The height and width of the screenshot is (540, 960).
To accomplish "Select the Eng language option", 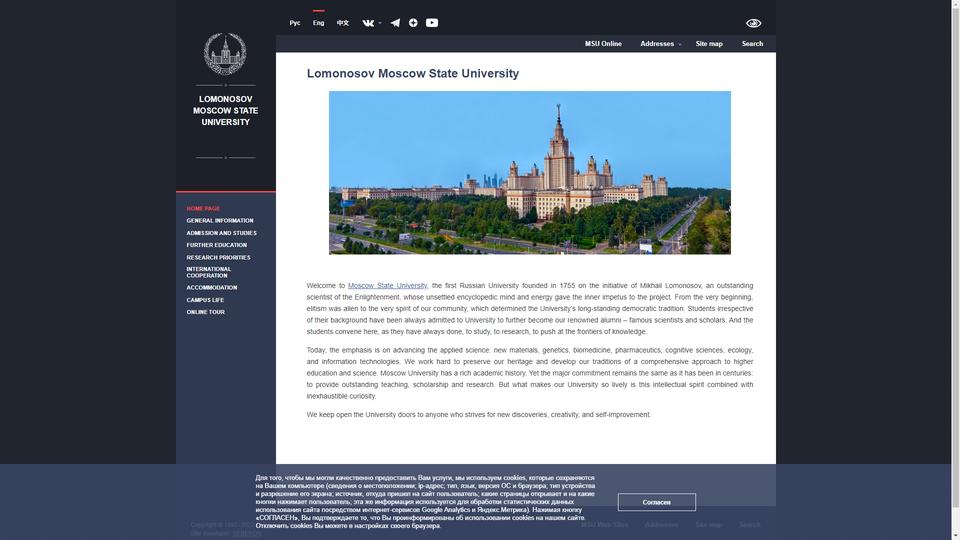I will click(318, 23).
